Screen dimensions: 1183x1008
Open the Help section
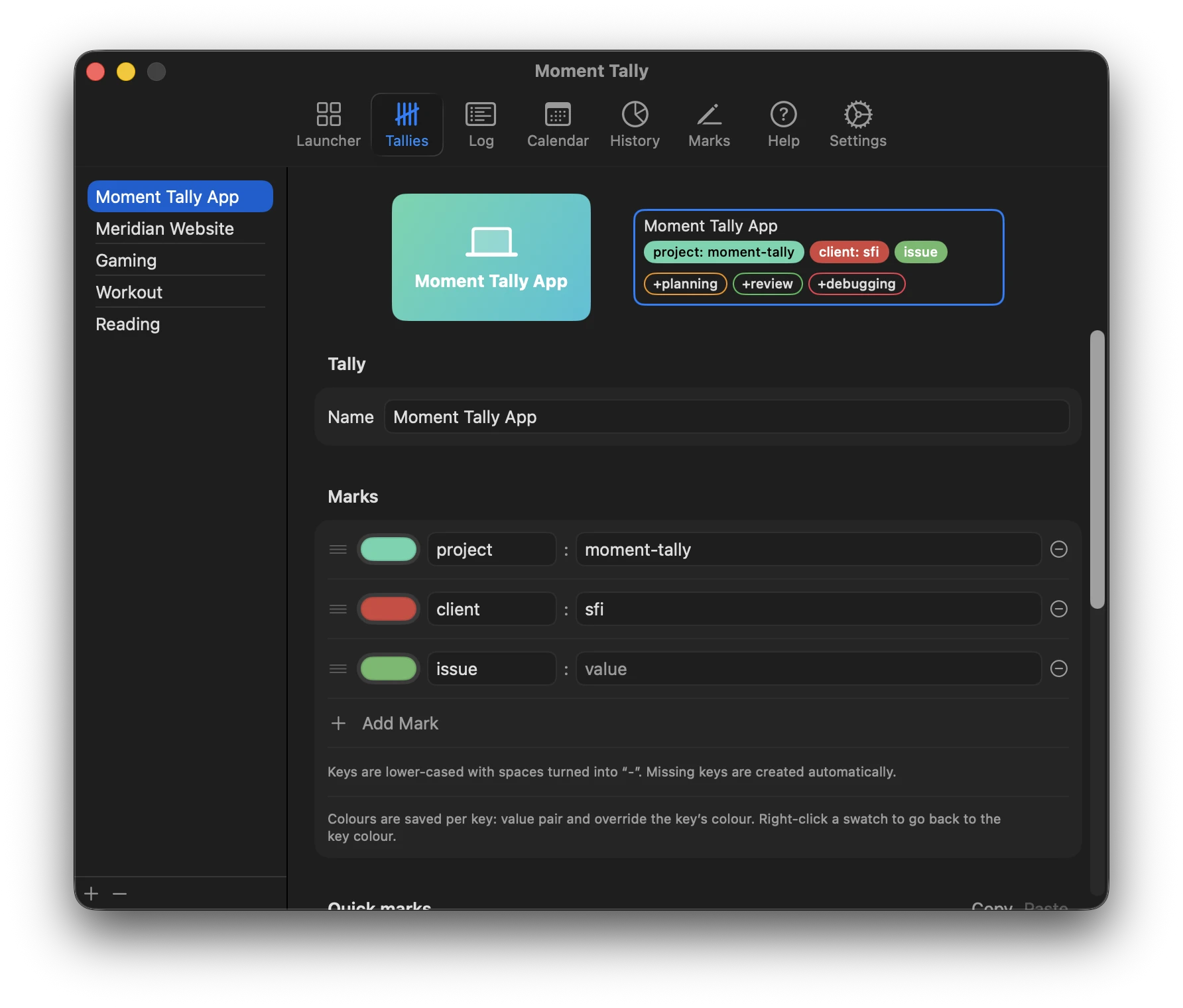pyautogui.click(x=783, y=125)
